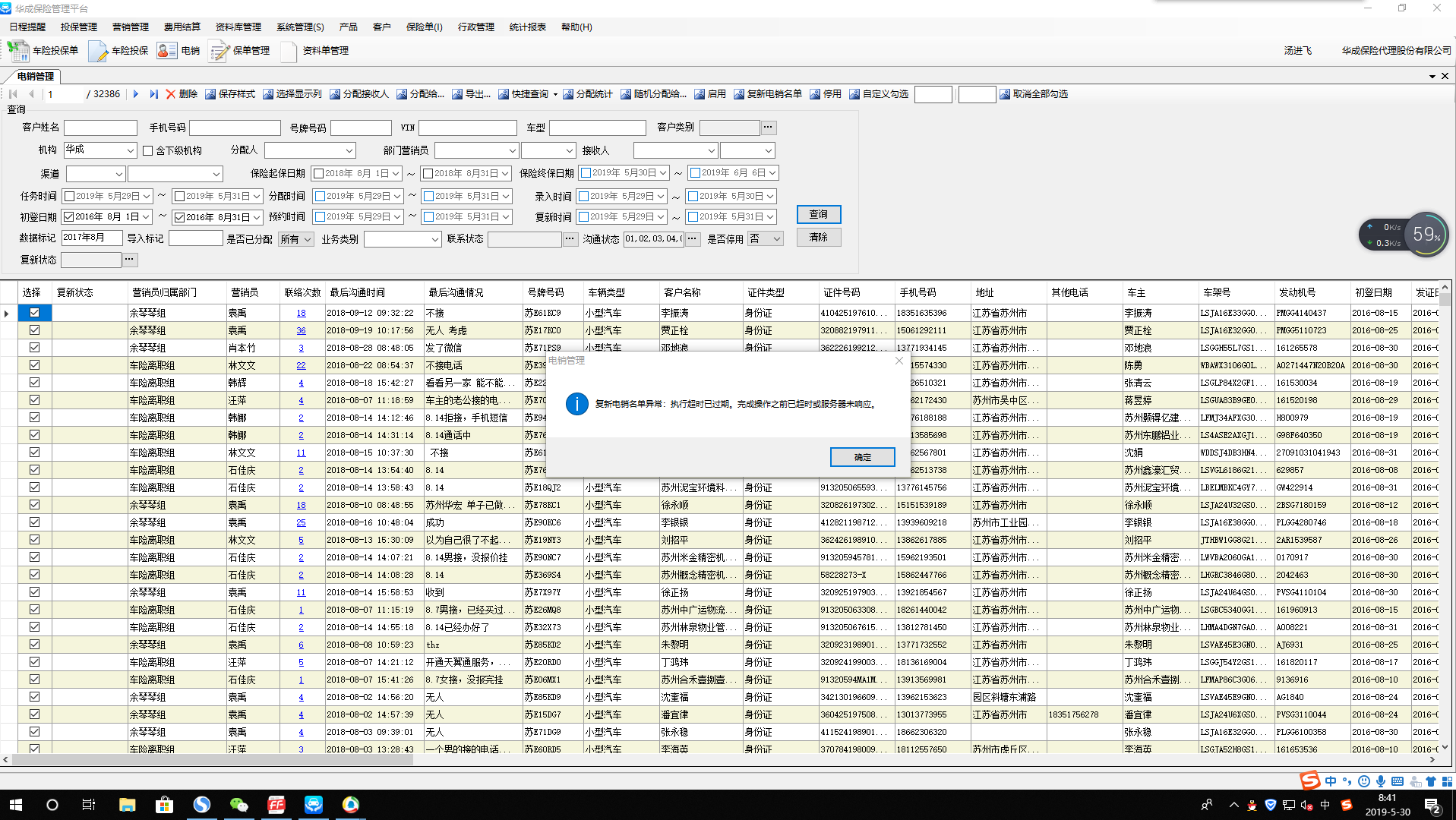Open the 资料单管理 toolbar icon
This screenshot has width=1456, height=820.
point(289,51)
